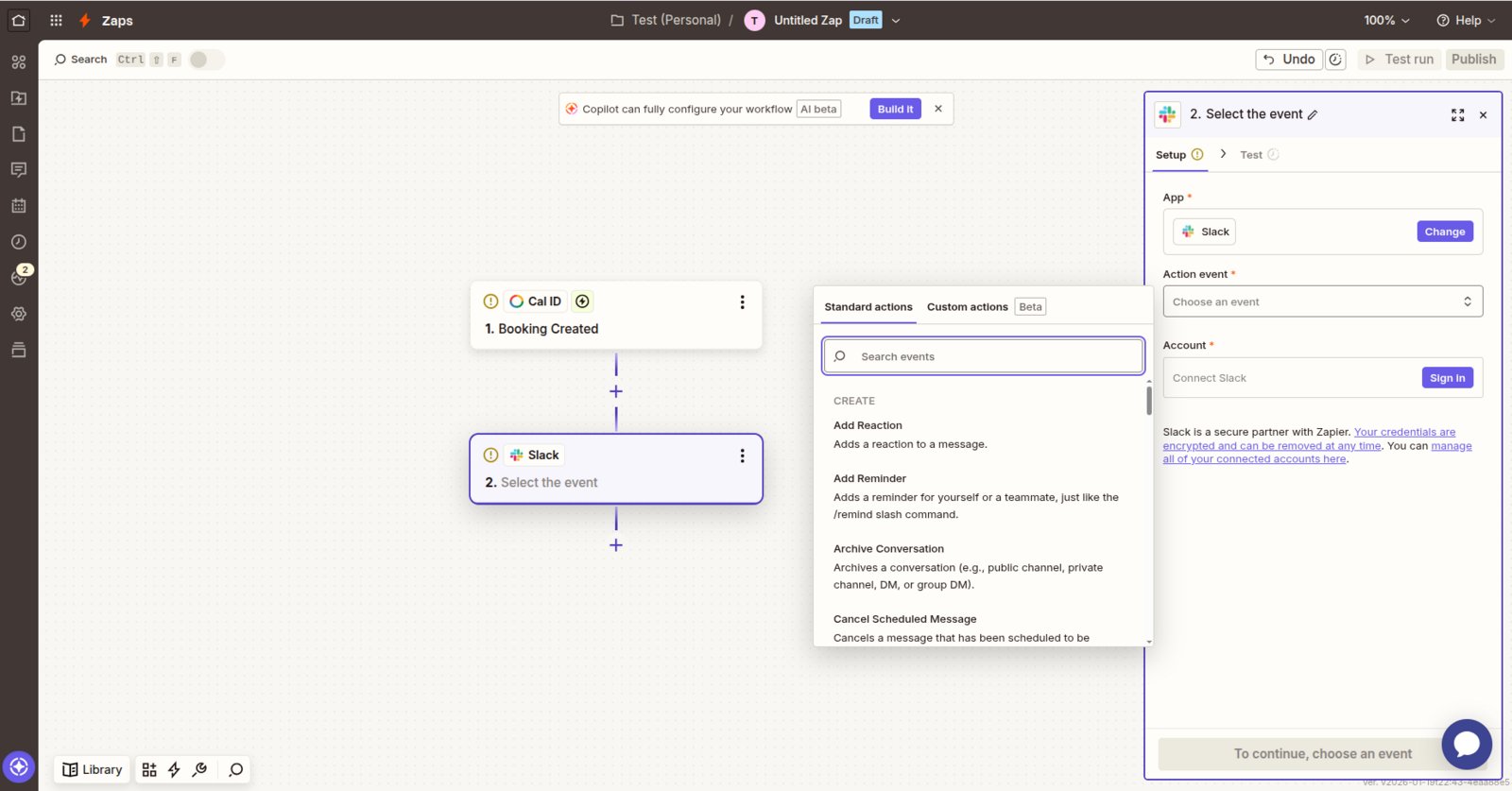Click Change app button for Slack

1445,232
